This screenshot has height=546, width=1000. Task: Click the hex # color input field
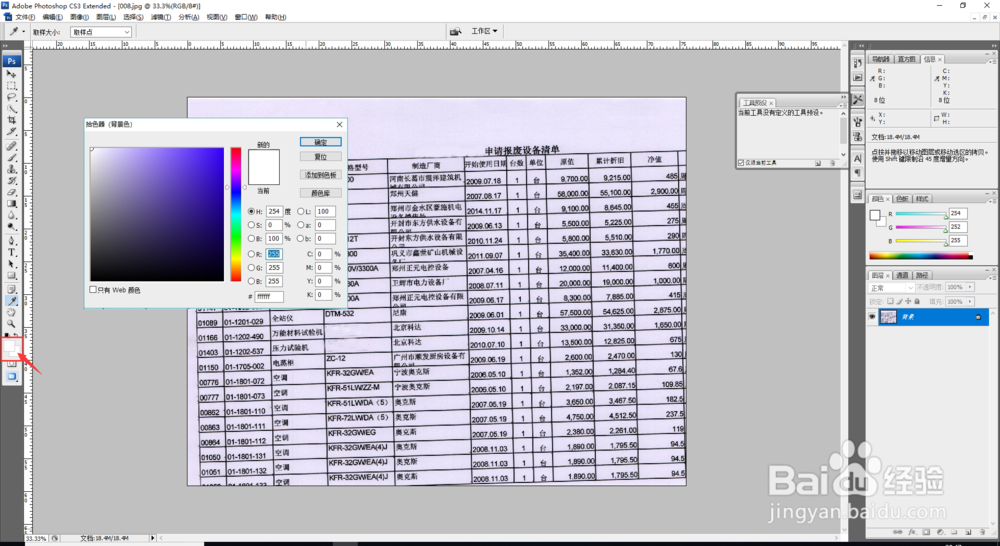point(269,297)
